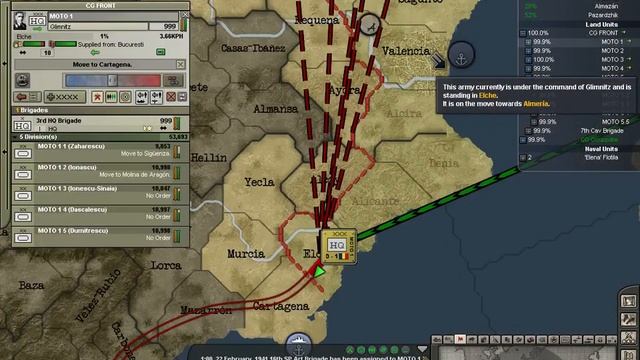Image resolution: width=640 pixels, height=360 pixels.
Task: Toggle the first green message filter button
Action: pos(350,350)
